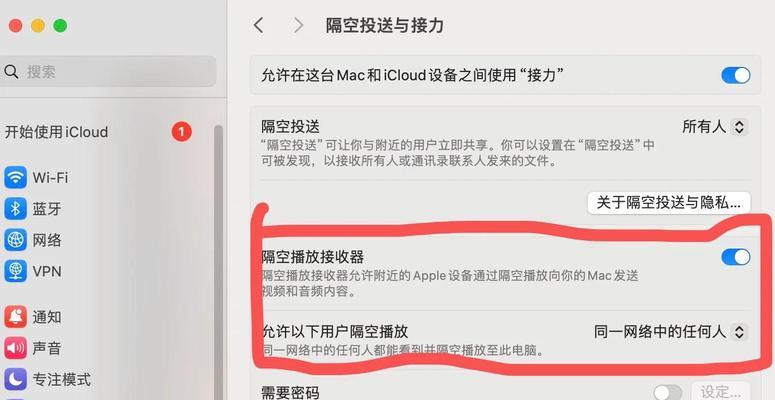Open Focus mode (专注模式) moon icon
Screen dimensions: 775x400
click(x=15, y=380)
